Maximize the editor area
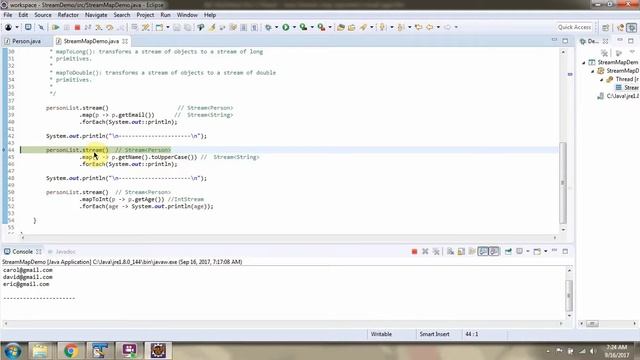640x360 pixels. (565, 41)
